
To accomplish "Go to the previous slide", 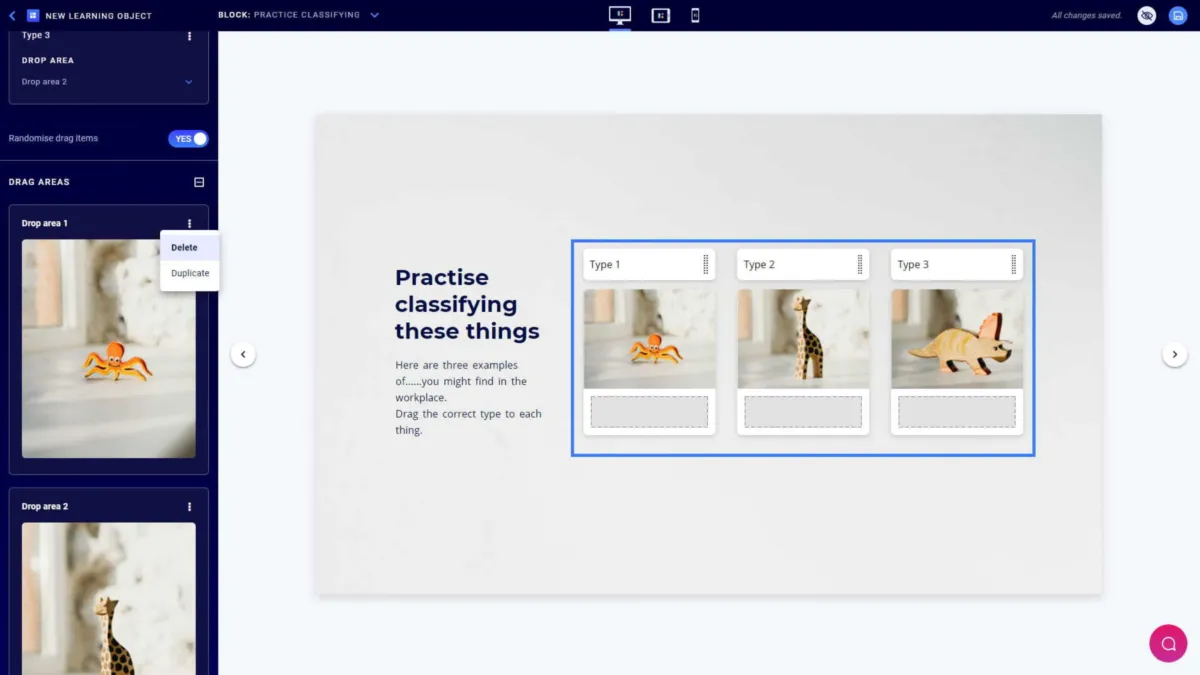I will click(x=243, y=354).
